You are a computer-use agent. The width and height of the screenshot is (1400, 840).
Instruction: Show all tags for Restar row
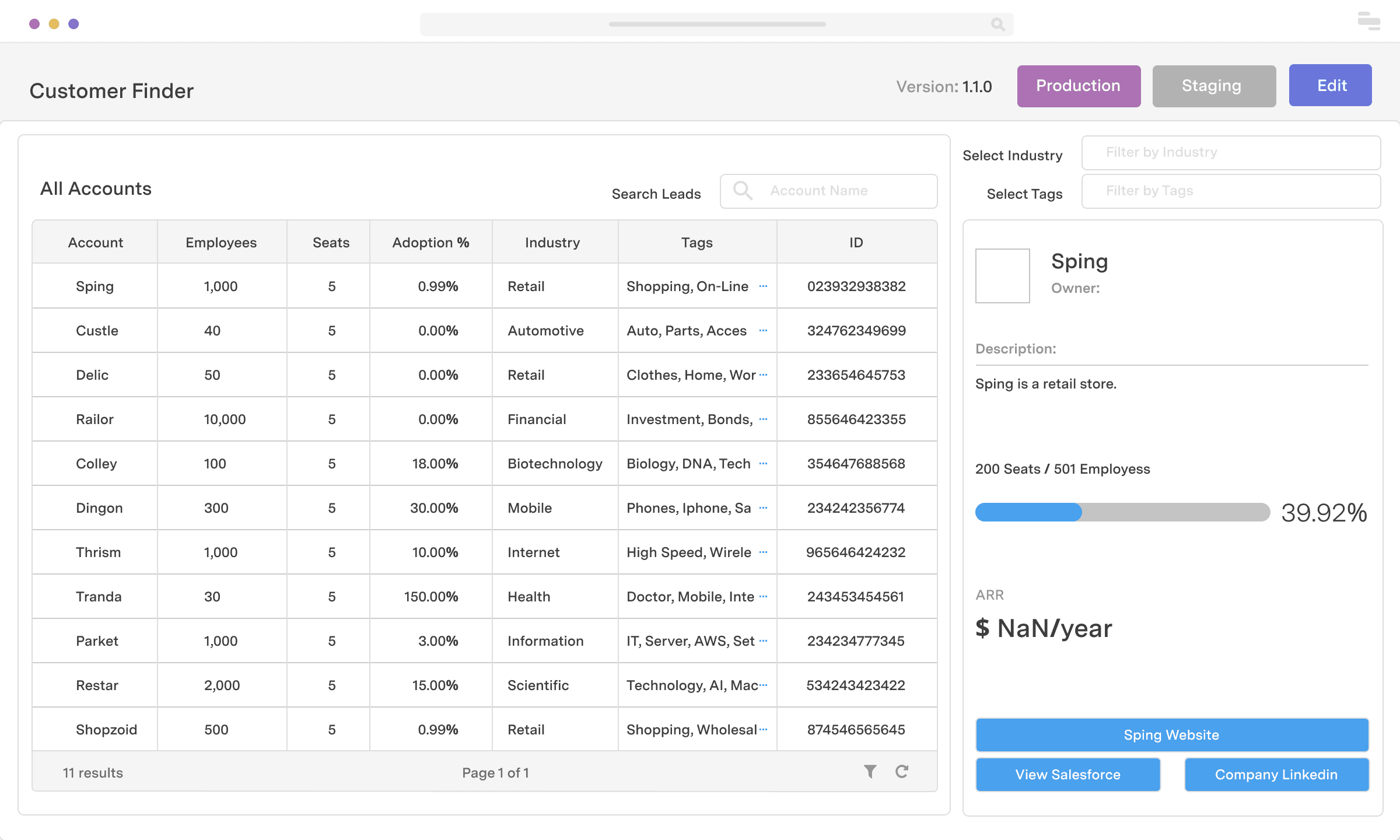click(764, 685)
